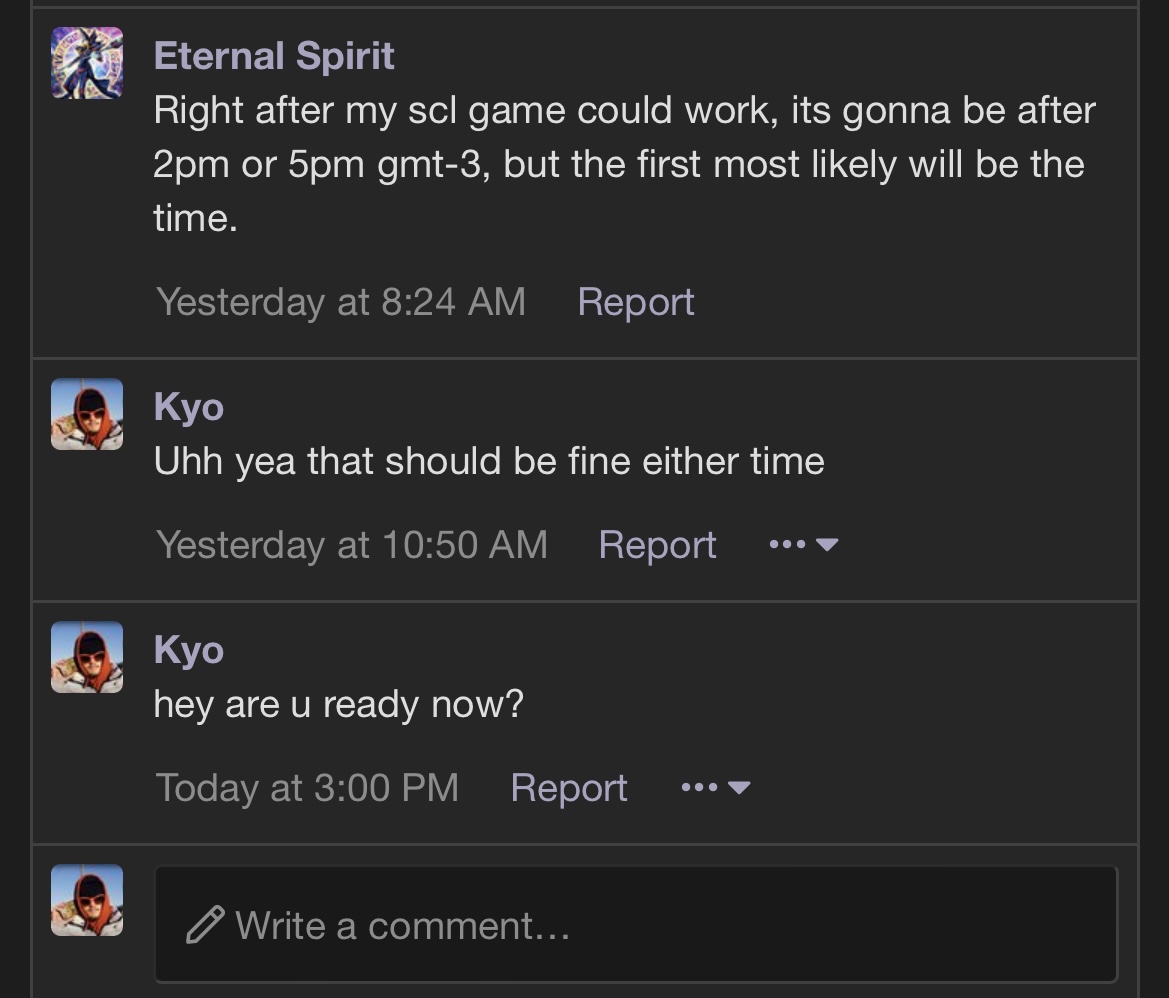Screen dimensions: 1169x998
Task: Open Kyo's username above "hey are u ready now?"
Action: click(x=189, y=650)
